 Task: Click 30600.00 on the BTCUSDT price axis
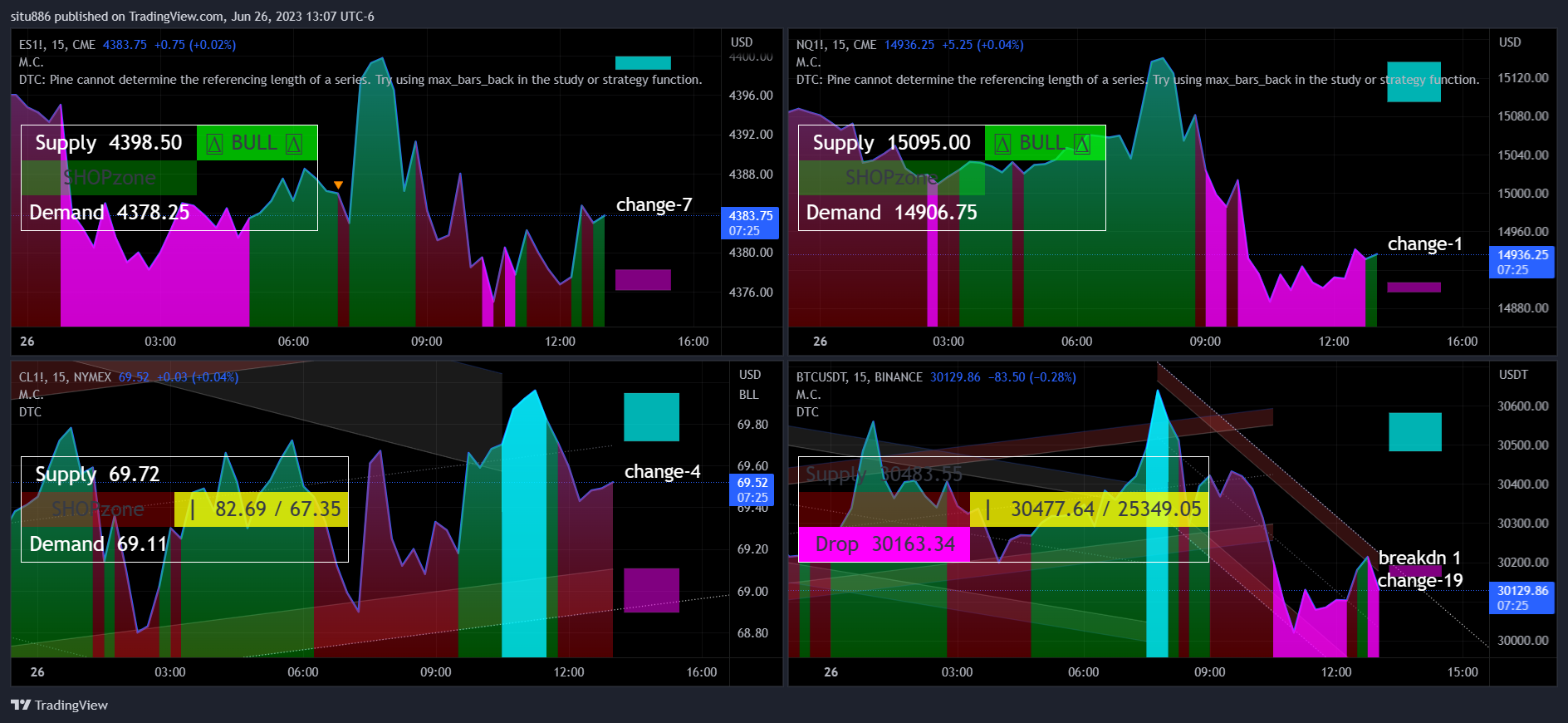(1523, 406)
